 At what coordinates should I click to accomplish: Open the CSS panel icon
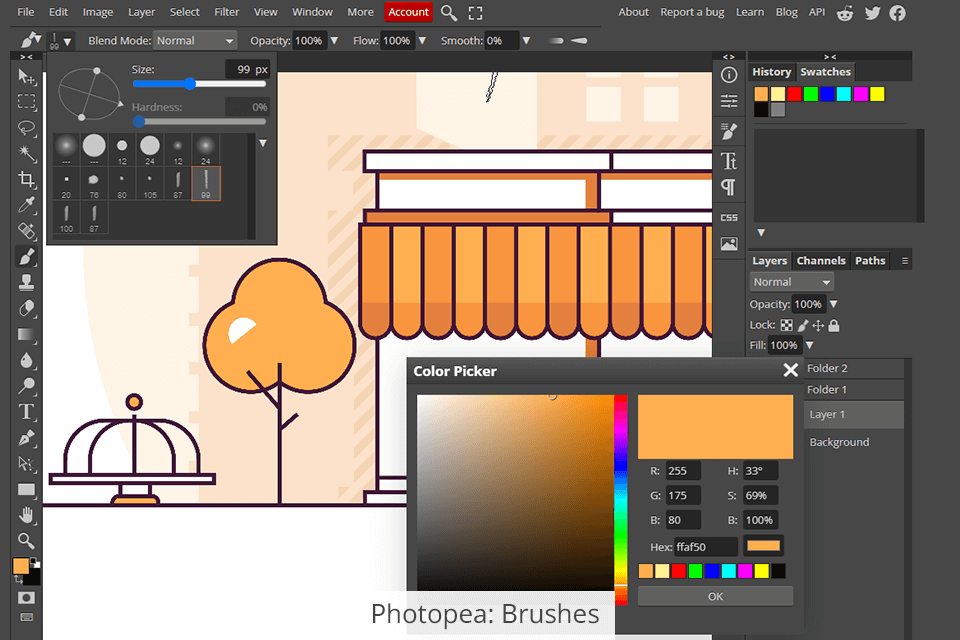pyautogui.click(x=729, y=217)
